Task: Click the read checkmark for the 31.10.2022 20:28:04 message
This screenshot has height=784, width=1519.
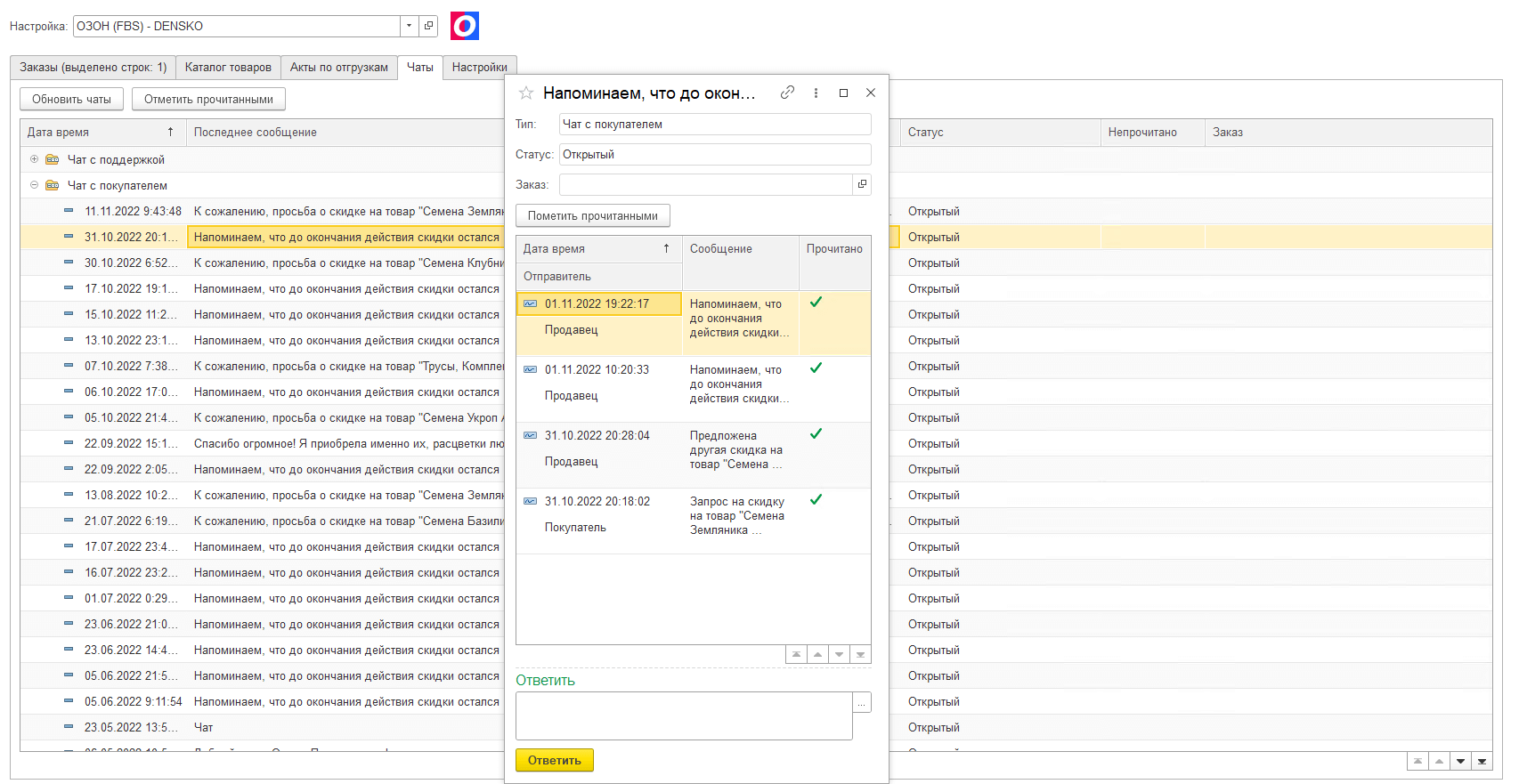Action: 816,434
